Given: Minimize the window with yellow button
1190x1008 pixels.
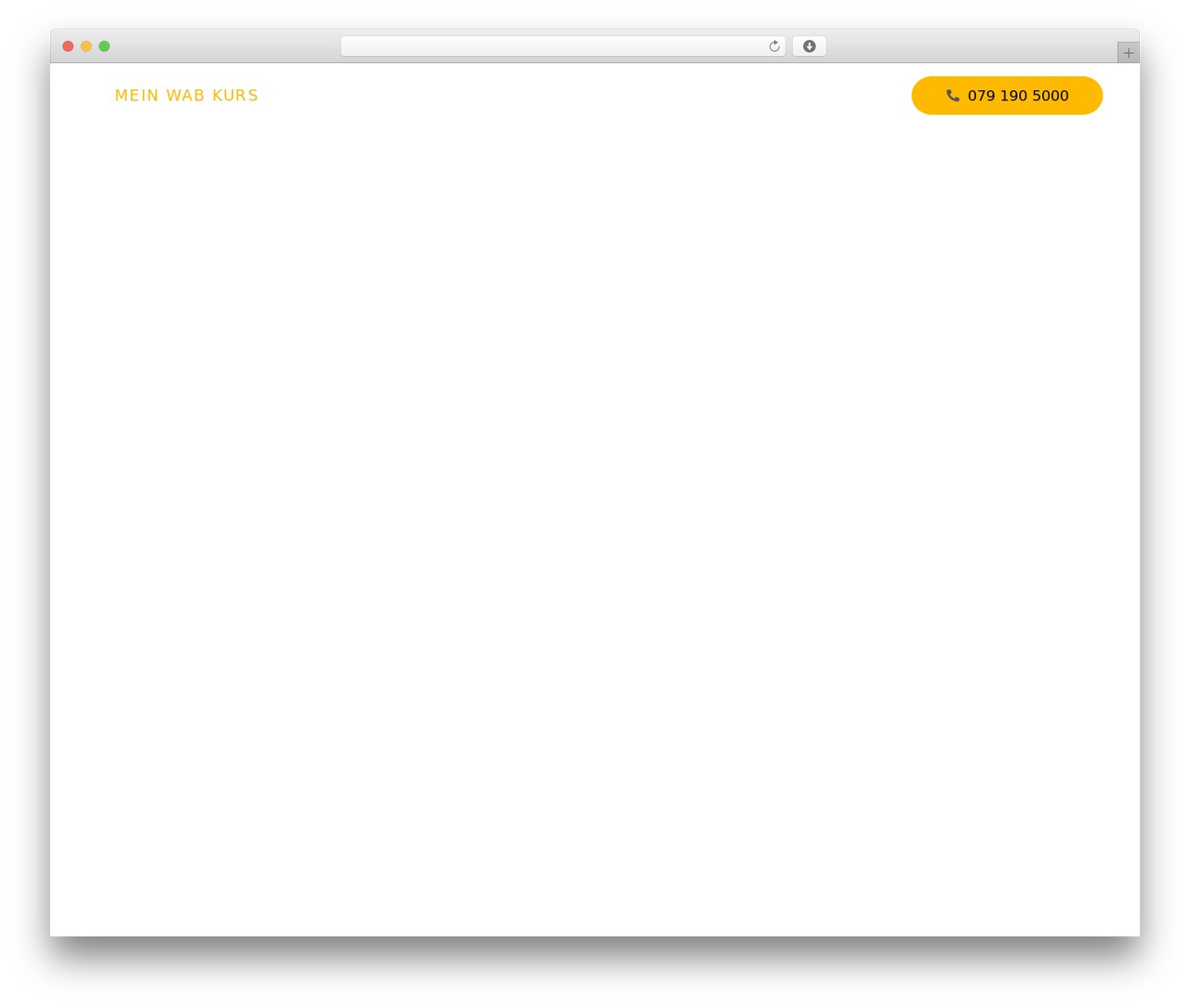Looking at the screenshot, I should 86,46.
